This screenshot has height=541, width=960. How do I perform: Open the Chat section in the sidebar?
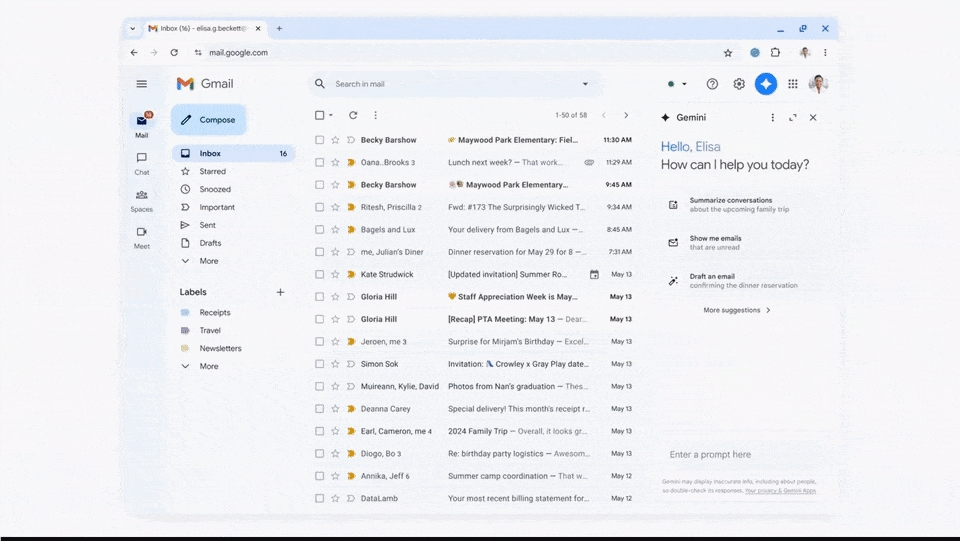coord(141,163)
